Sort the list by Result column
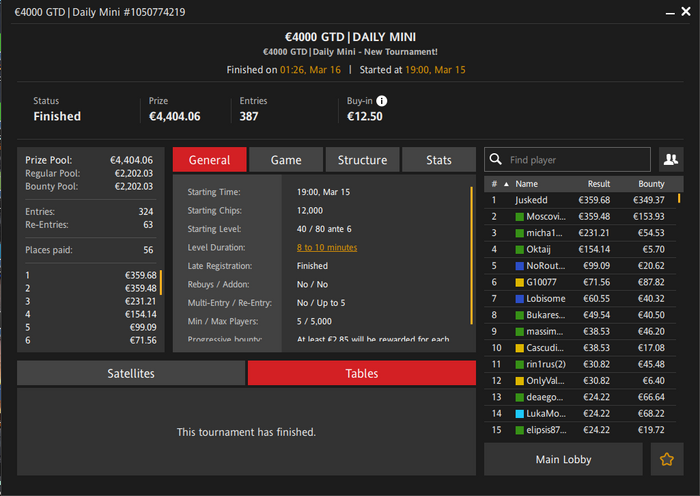 coord(598,184)
